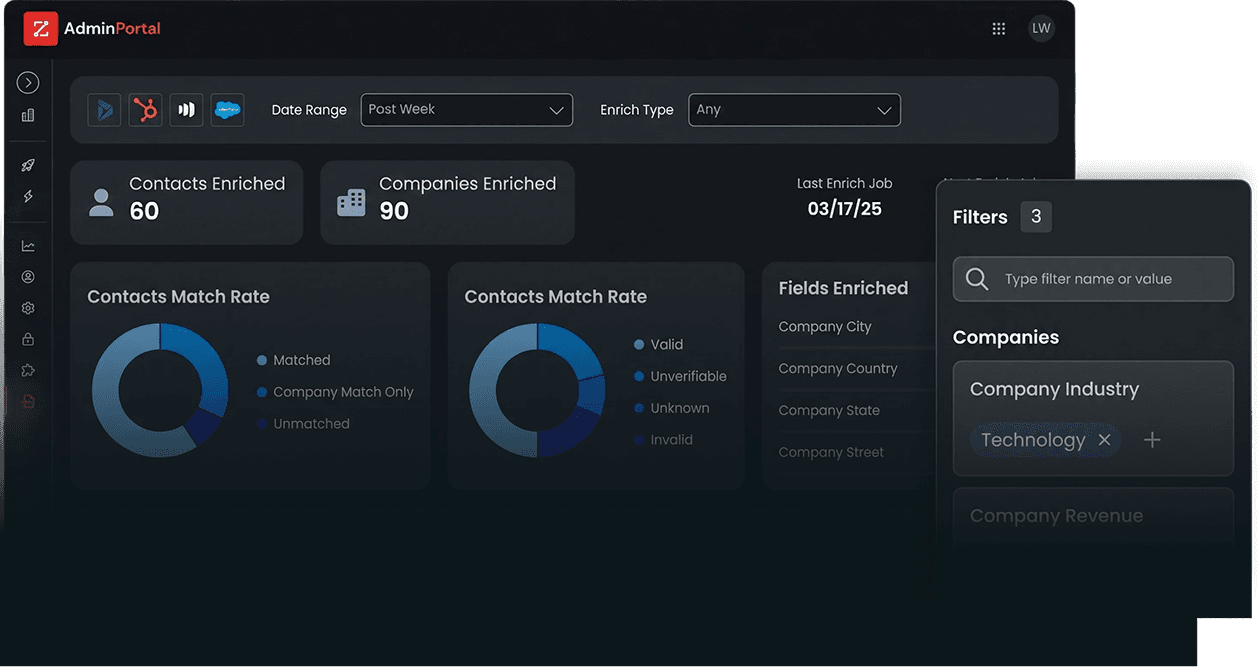This screenshot has width=1260, height=667.
Task: Expand the sidebar with the arrow button
Action: tap(28, 83)
